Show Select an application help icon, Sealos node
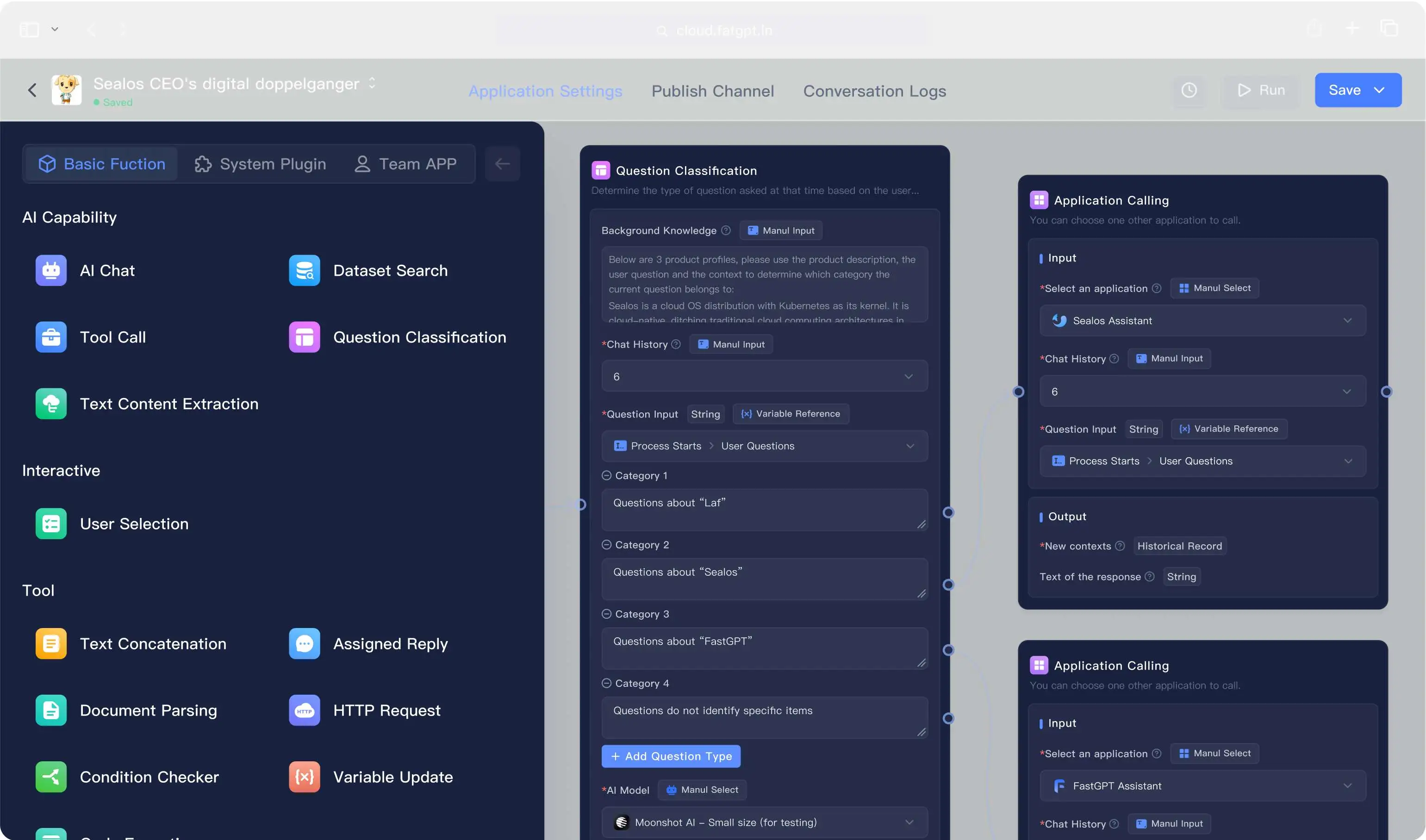The width and height of the screenshot is (1426, 840). click(x=1157, y=288)
